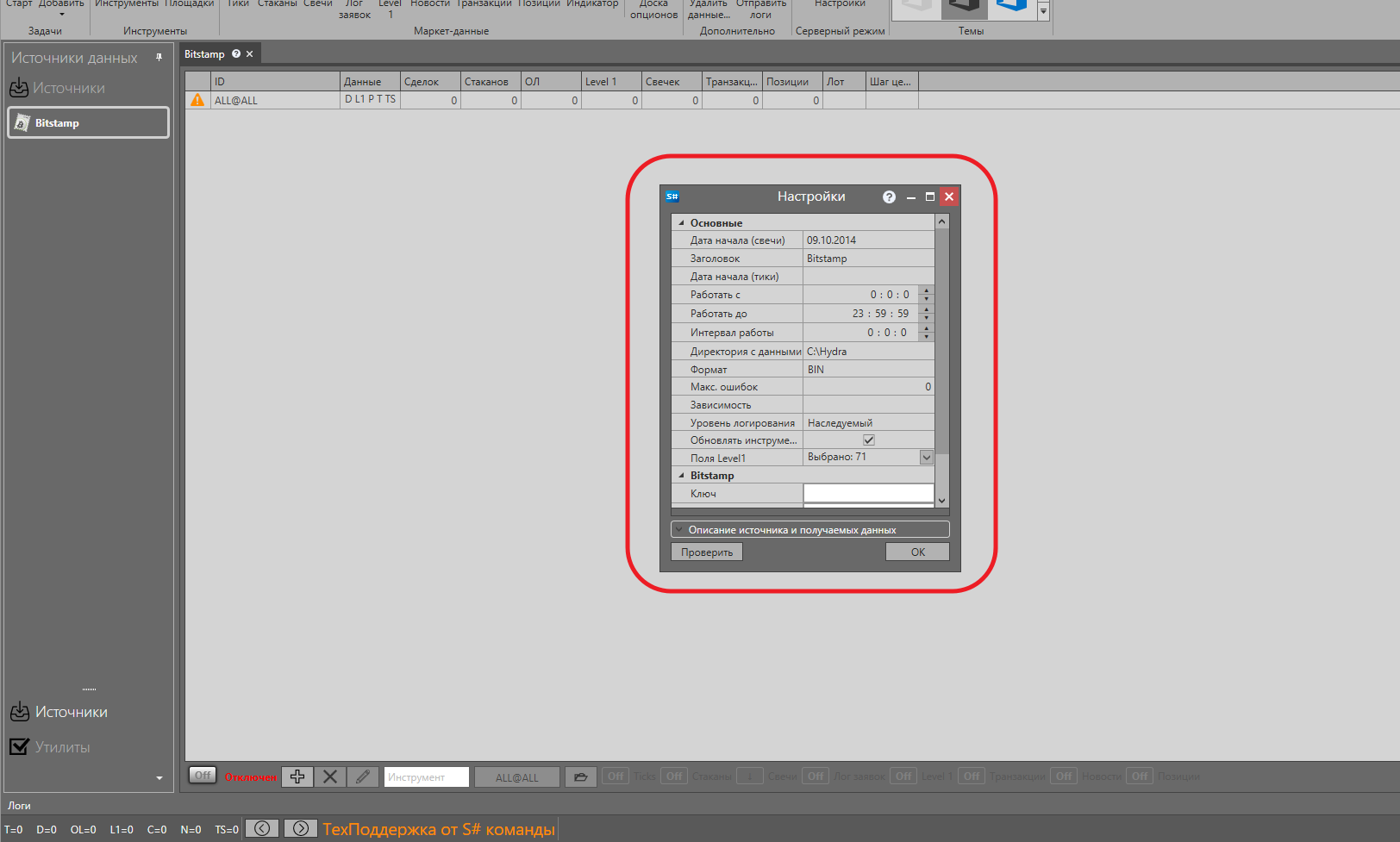Viewport: 1400px width, 842px height.
Task: Open Level 1 in the ribbon
Action: coord(390,9)
